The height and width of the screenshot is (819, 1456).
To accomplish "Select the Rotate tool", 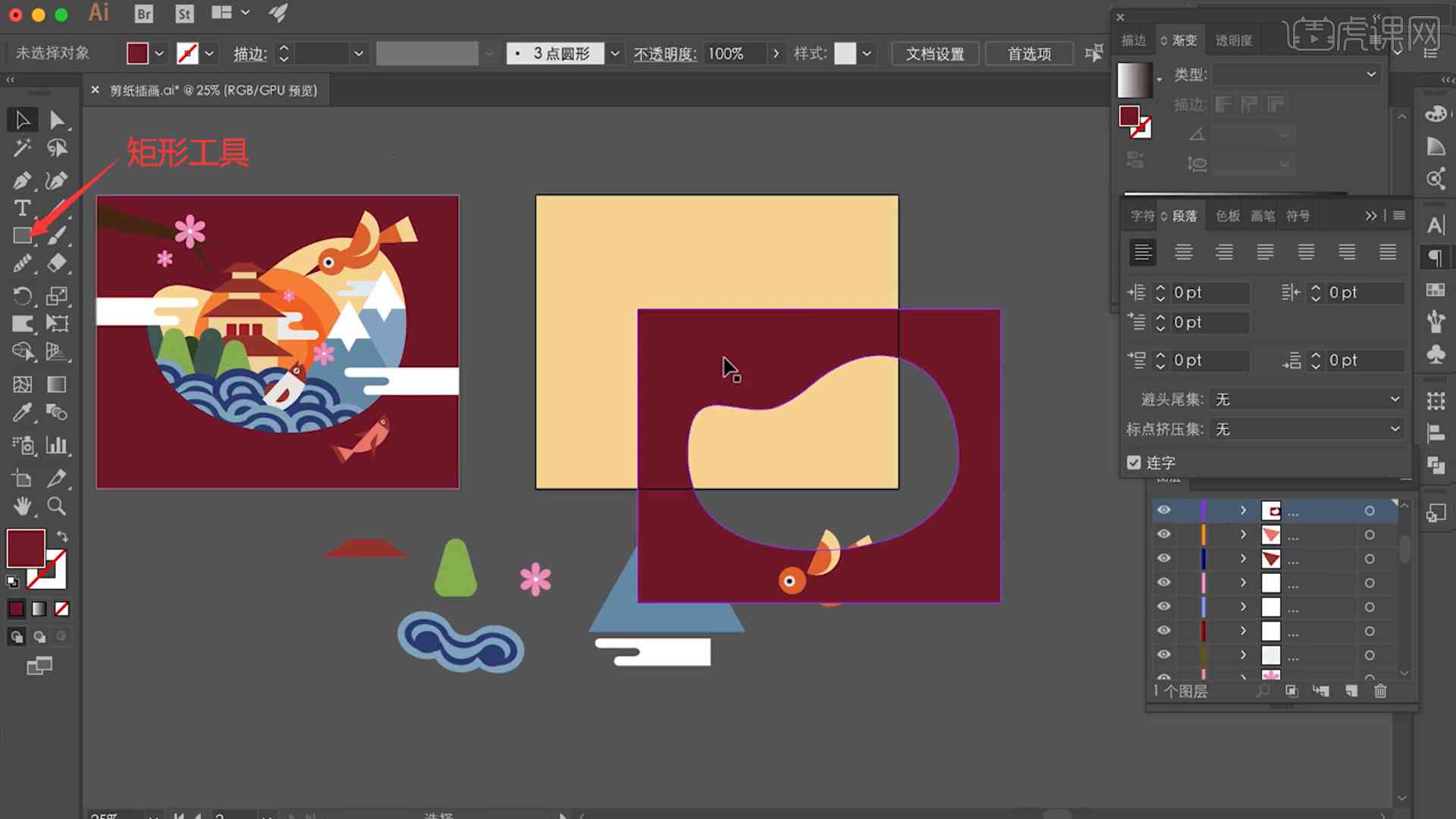I will tap(22, 294).
